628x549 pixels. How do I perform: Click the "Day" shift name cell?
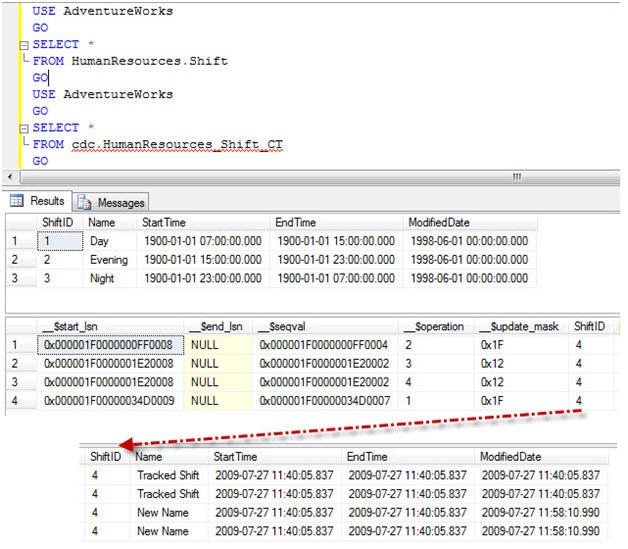coord(101,241)
